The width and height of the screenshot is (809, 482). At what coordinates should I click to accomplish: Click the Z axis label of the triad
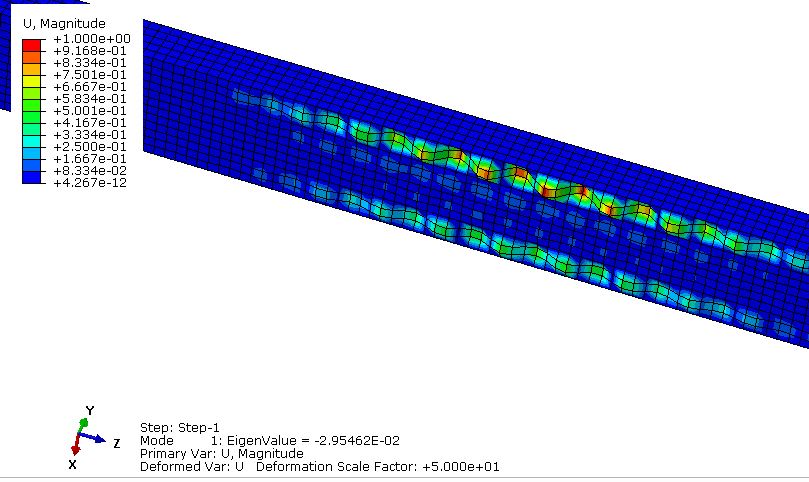[x=117, y=443]
